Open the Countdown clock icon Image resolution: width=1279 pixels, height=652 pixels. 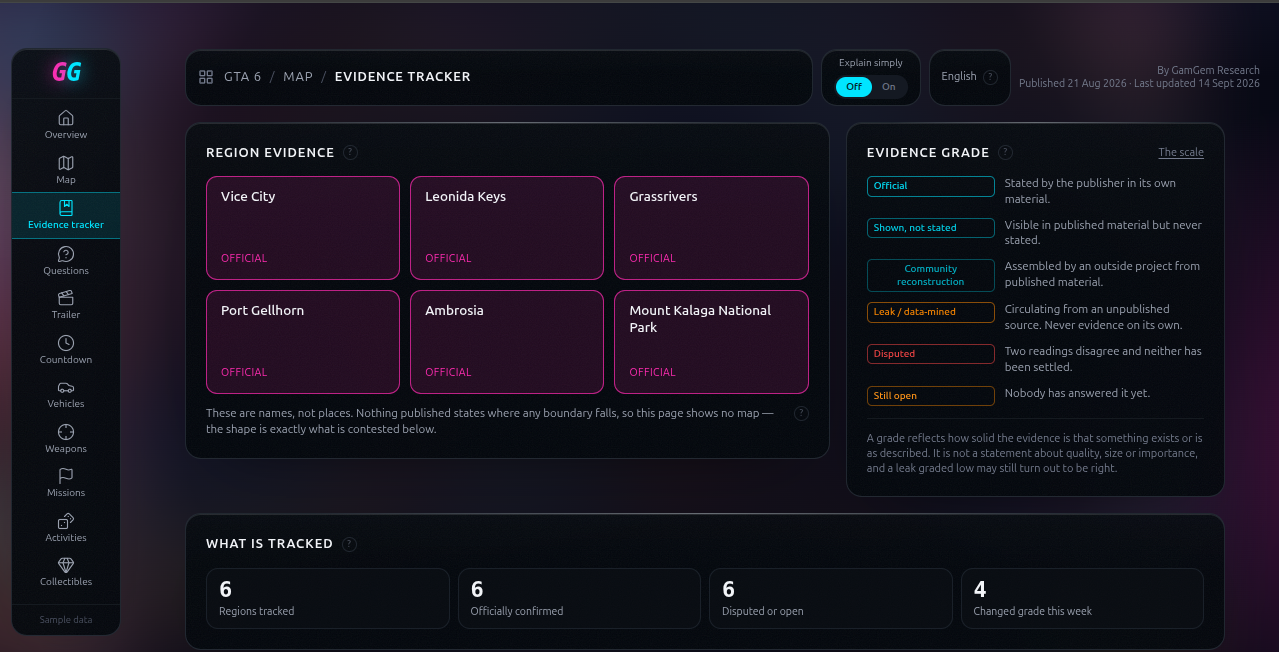66,343
